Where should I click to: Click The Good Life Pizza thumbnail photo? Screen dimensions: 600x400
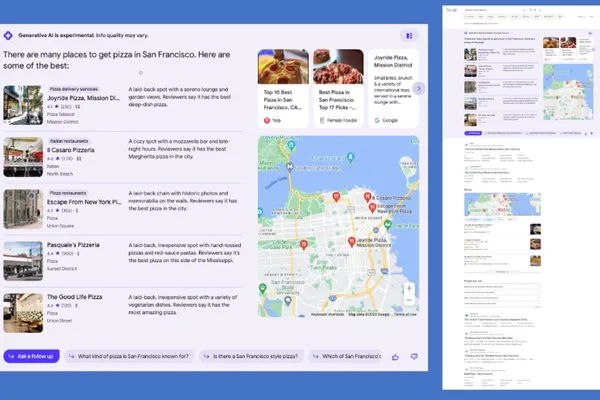[x=23, y=313]
